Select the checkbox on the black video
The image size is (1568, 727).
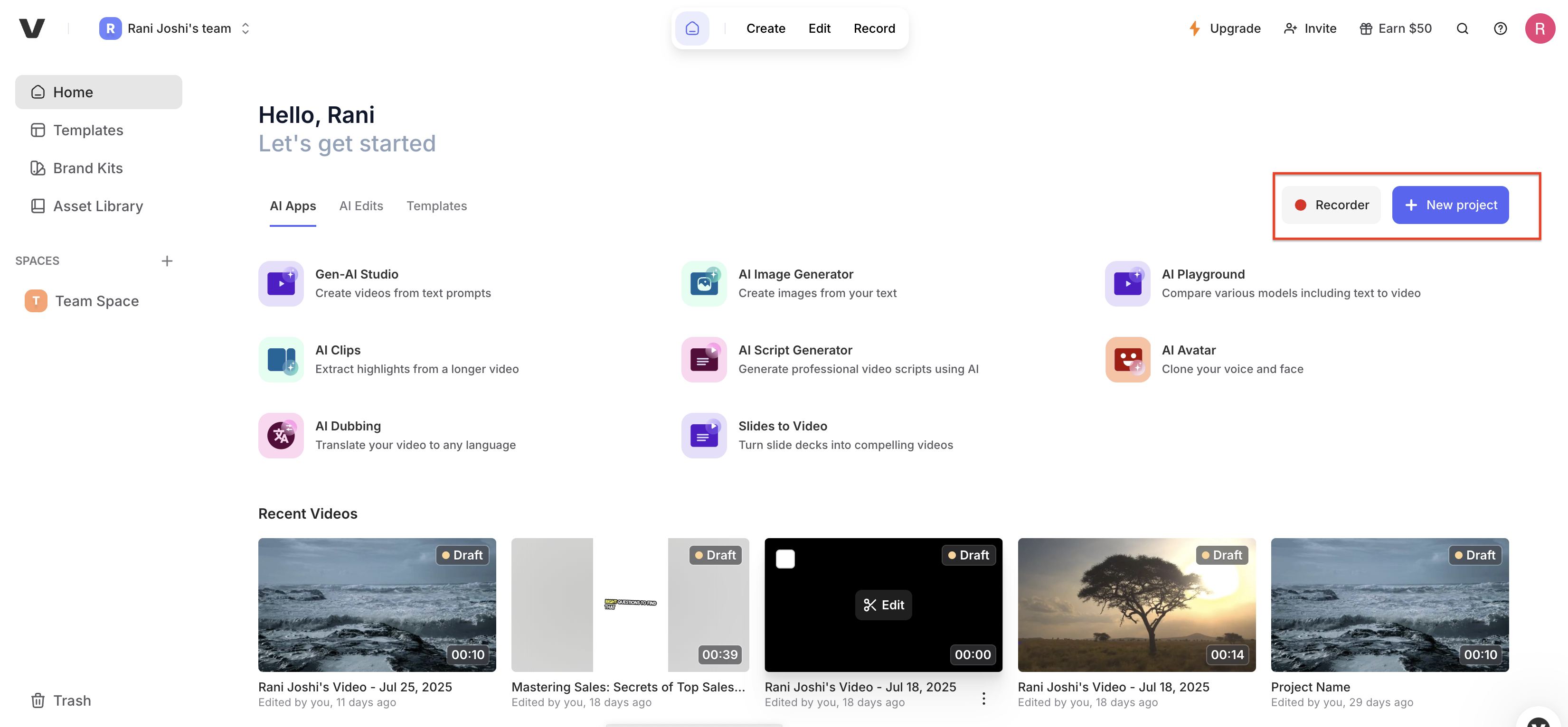point(785,559)
